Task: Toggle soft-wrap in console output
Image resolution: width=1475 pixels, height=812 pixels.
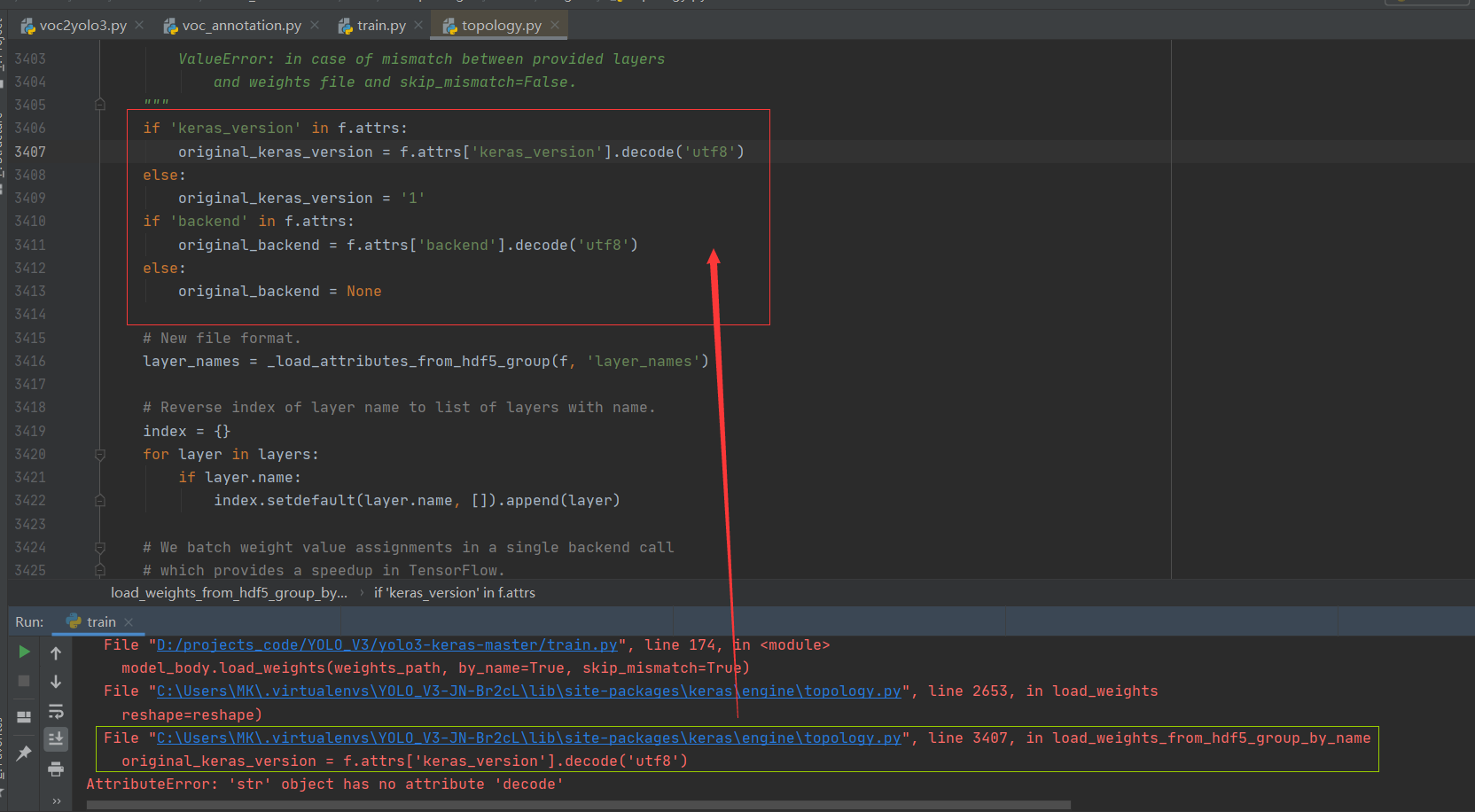Action: coord(56,711)
